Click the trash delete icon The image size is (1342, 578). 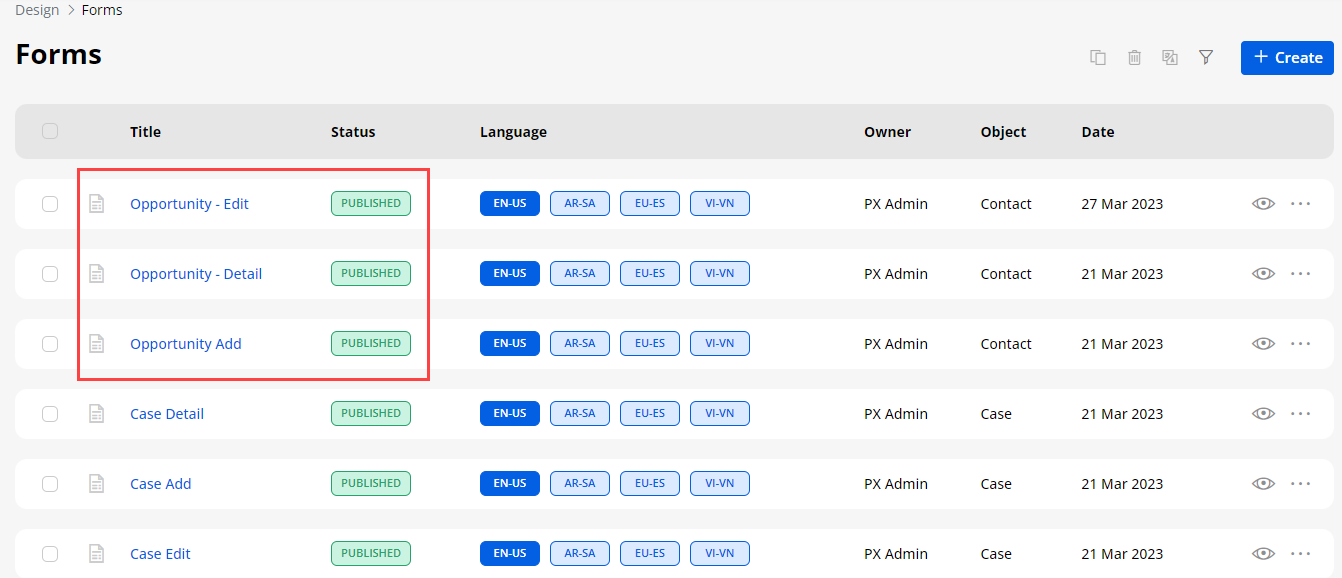(x=1134, y=58)
